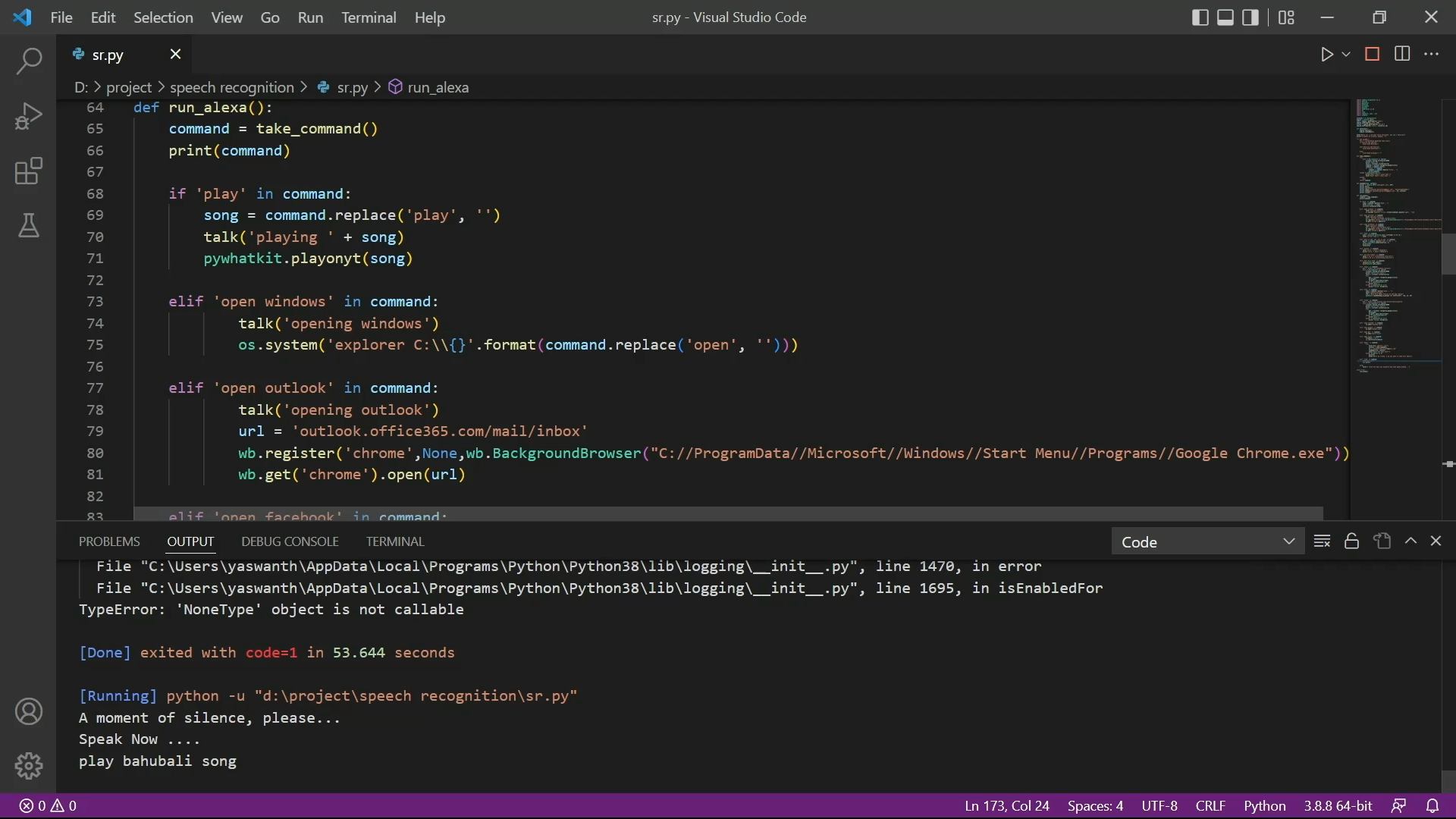Screen dimensions: 1456x819
Task: Open notifications bell in status bar
Action: tap(1432, 806)
